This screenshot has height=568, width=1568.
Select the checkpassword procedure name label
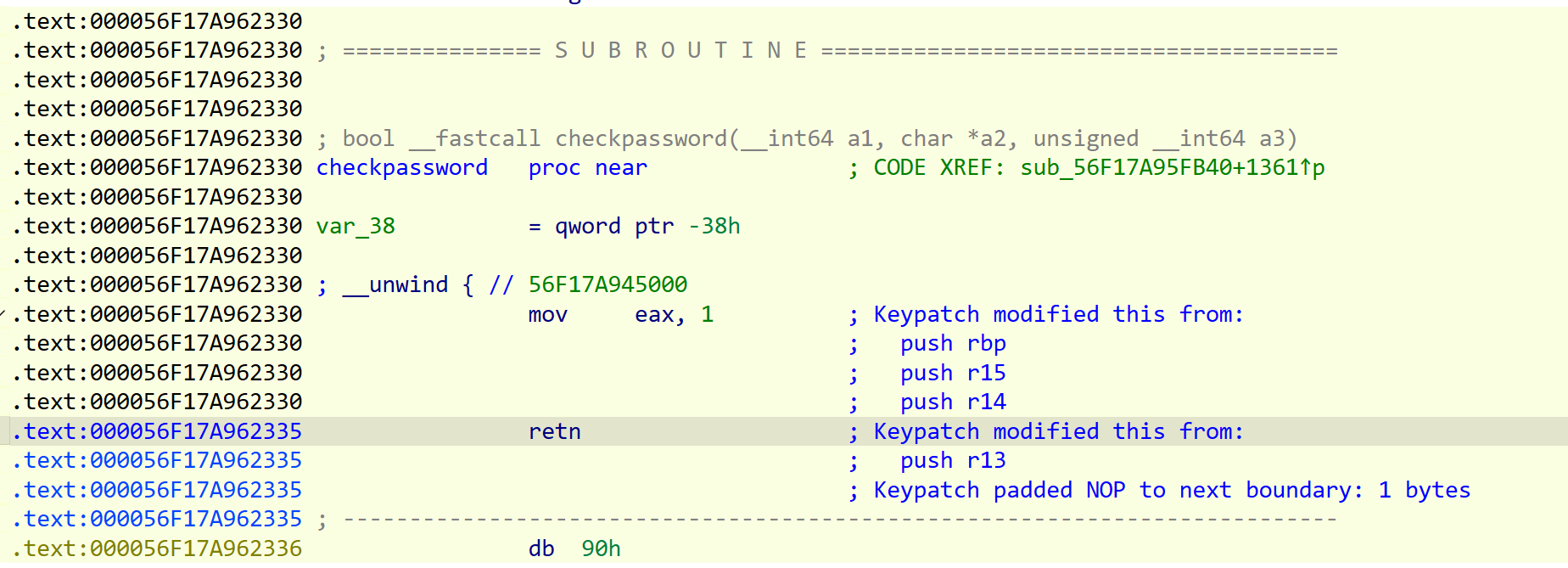click(x=401, y=167)
